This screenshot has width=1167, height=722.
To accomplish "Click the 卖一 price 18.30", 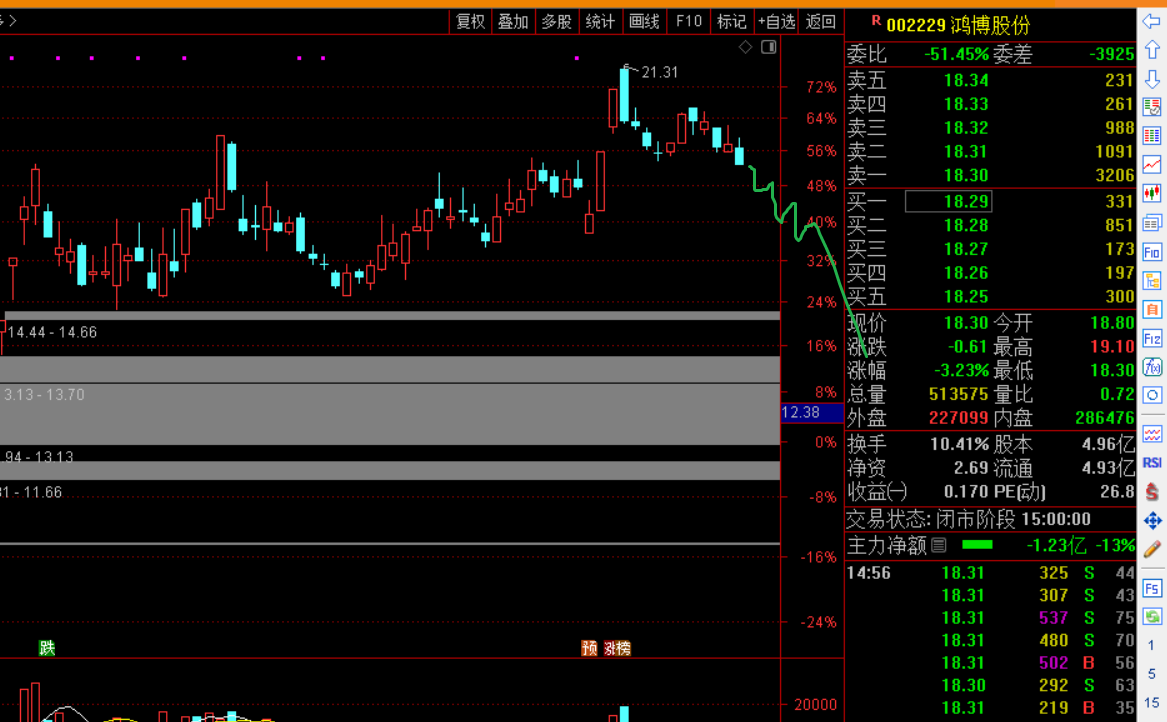I will [x=966, y=176].
